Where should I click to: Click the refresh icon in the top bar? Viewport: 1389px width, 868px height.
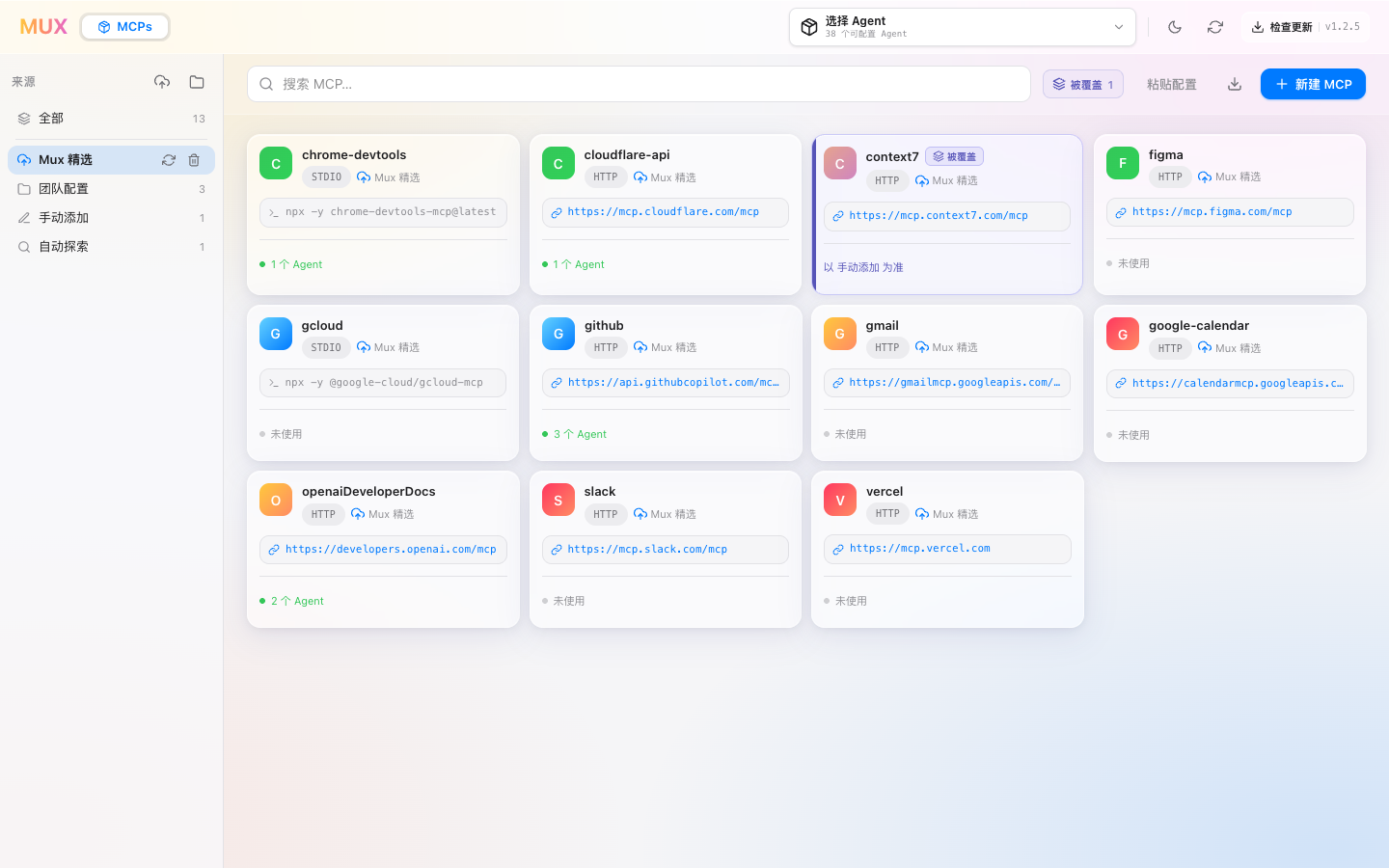(1215, 27)
